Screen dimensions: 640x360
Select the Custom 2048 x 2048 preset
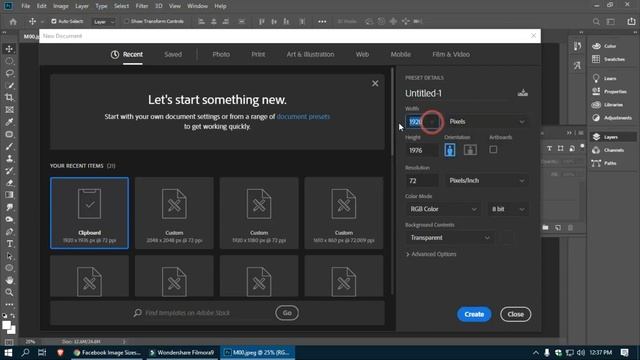click(x=174, y=213)
